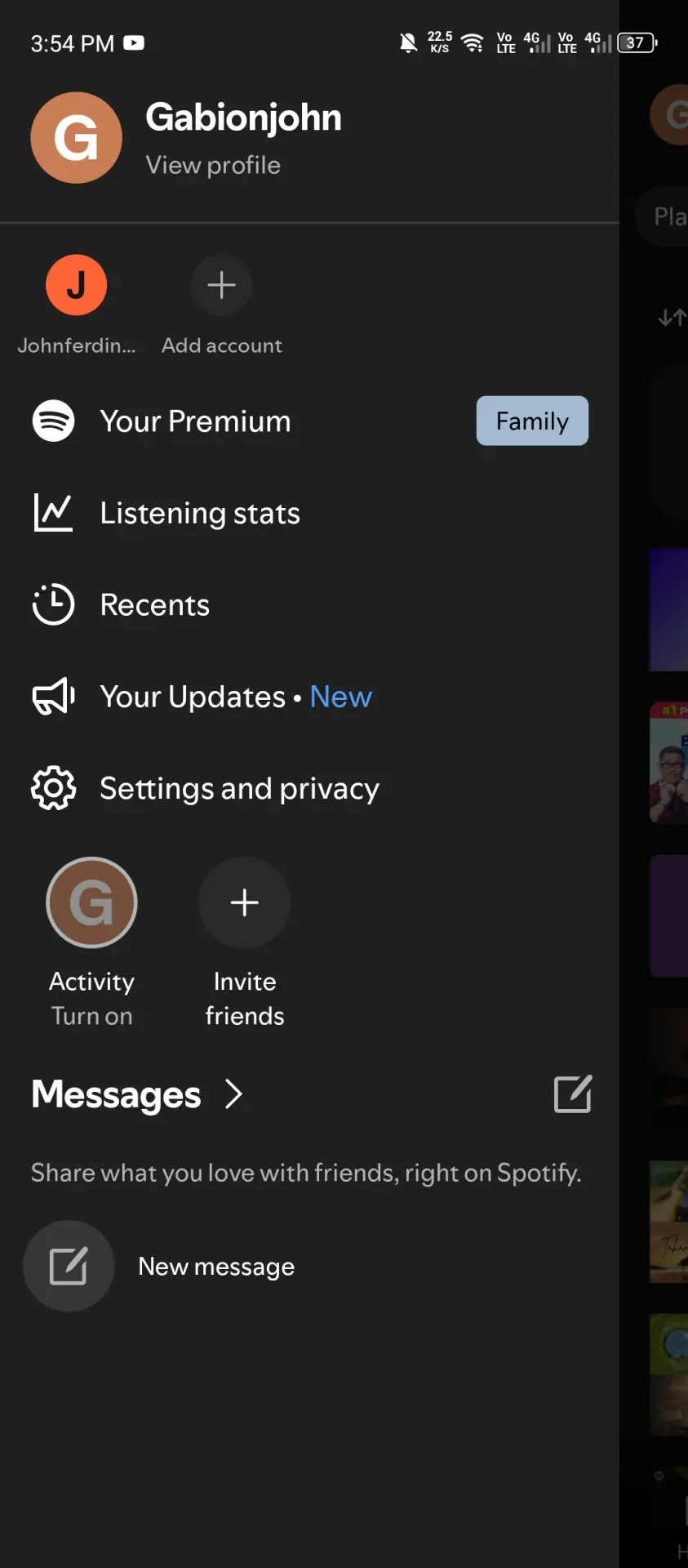This screenshot has width=688, height=1568.
Task: Expand Messages with the chevron arrow
Action: coord(234,1094)
